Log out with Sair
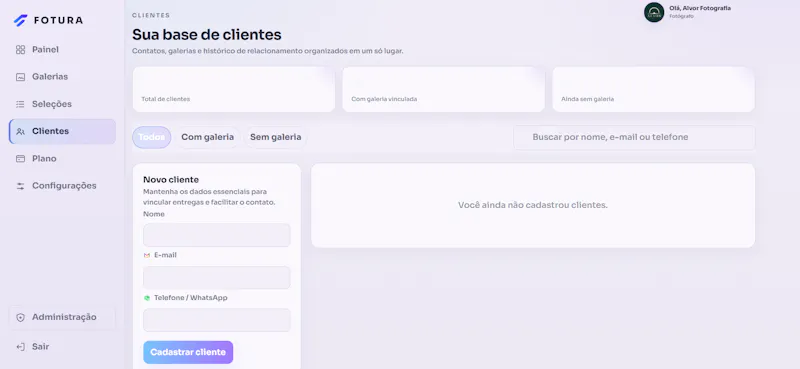Image resolution: width=800 pixels, height=369 pixels. coord(62,347)
